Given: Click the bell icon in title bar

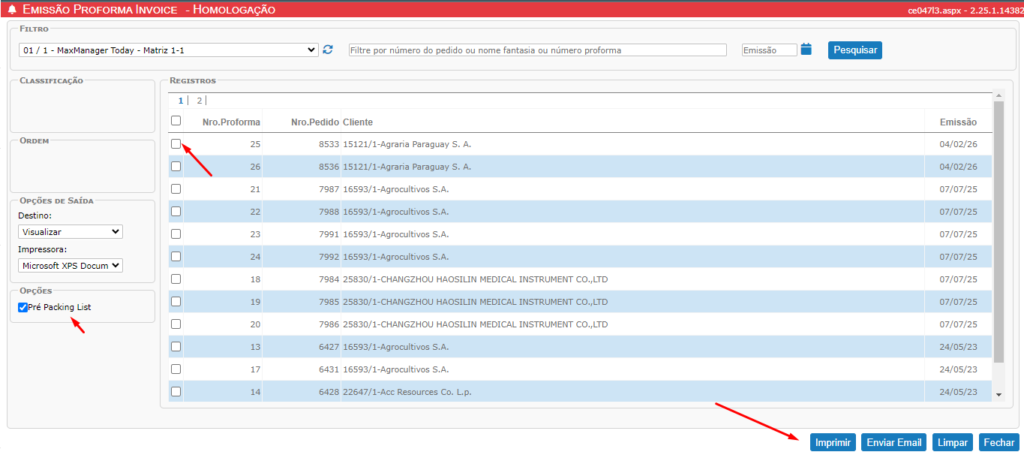Looking at the screenshot, I should click(x=12, y=9).
